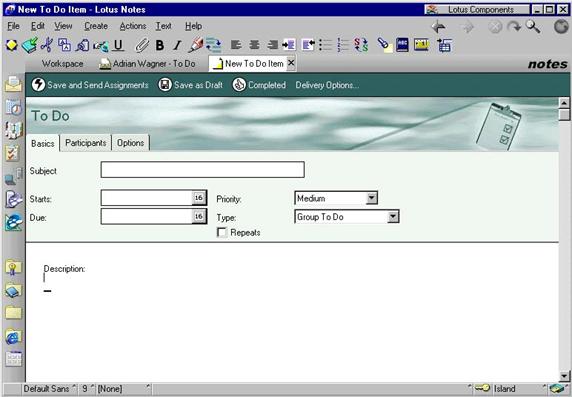Click the paperclip attachment icon
572x397 pixels.
(x=142, y=45)
